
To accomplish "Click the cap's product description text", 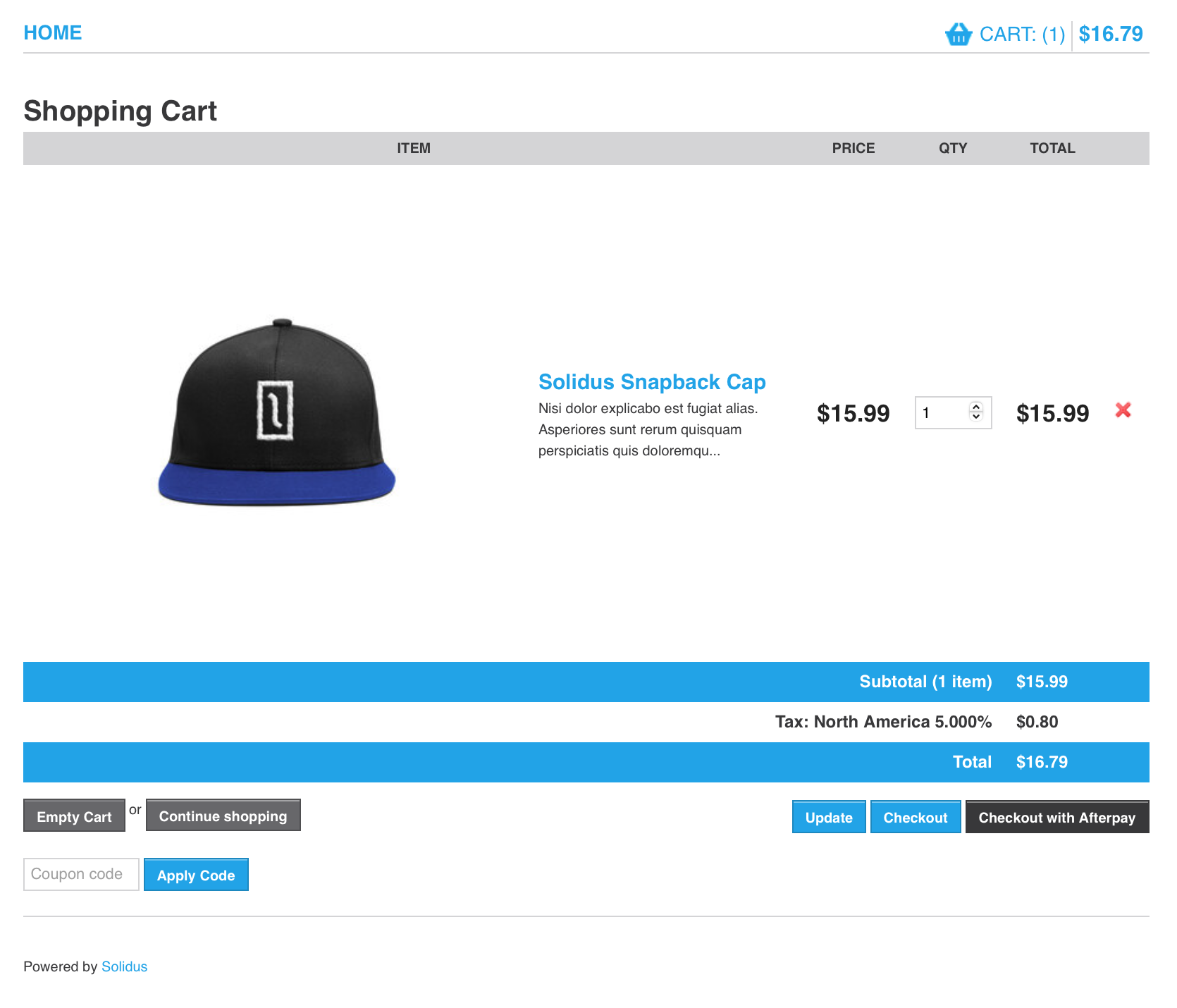I will click(x=647, y=430).
